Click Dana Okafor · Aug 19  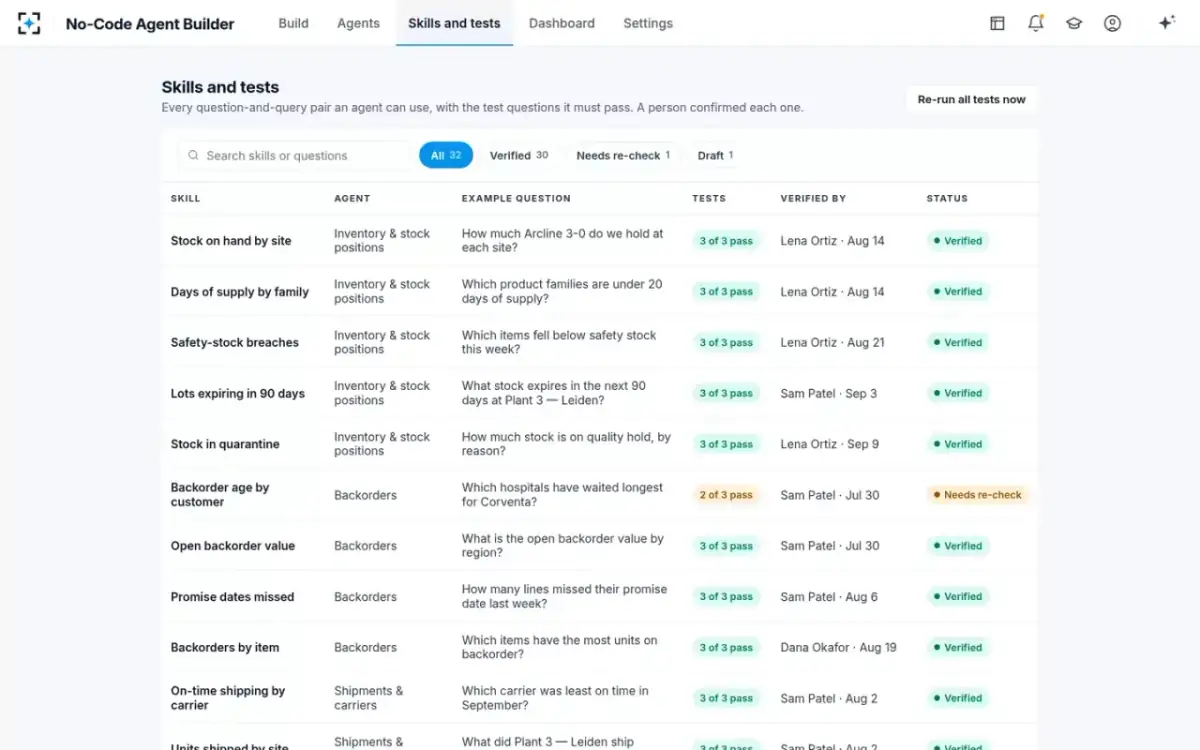839,647
